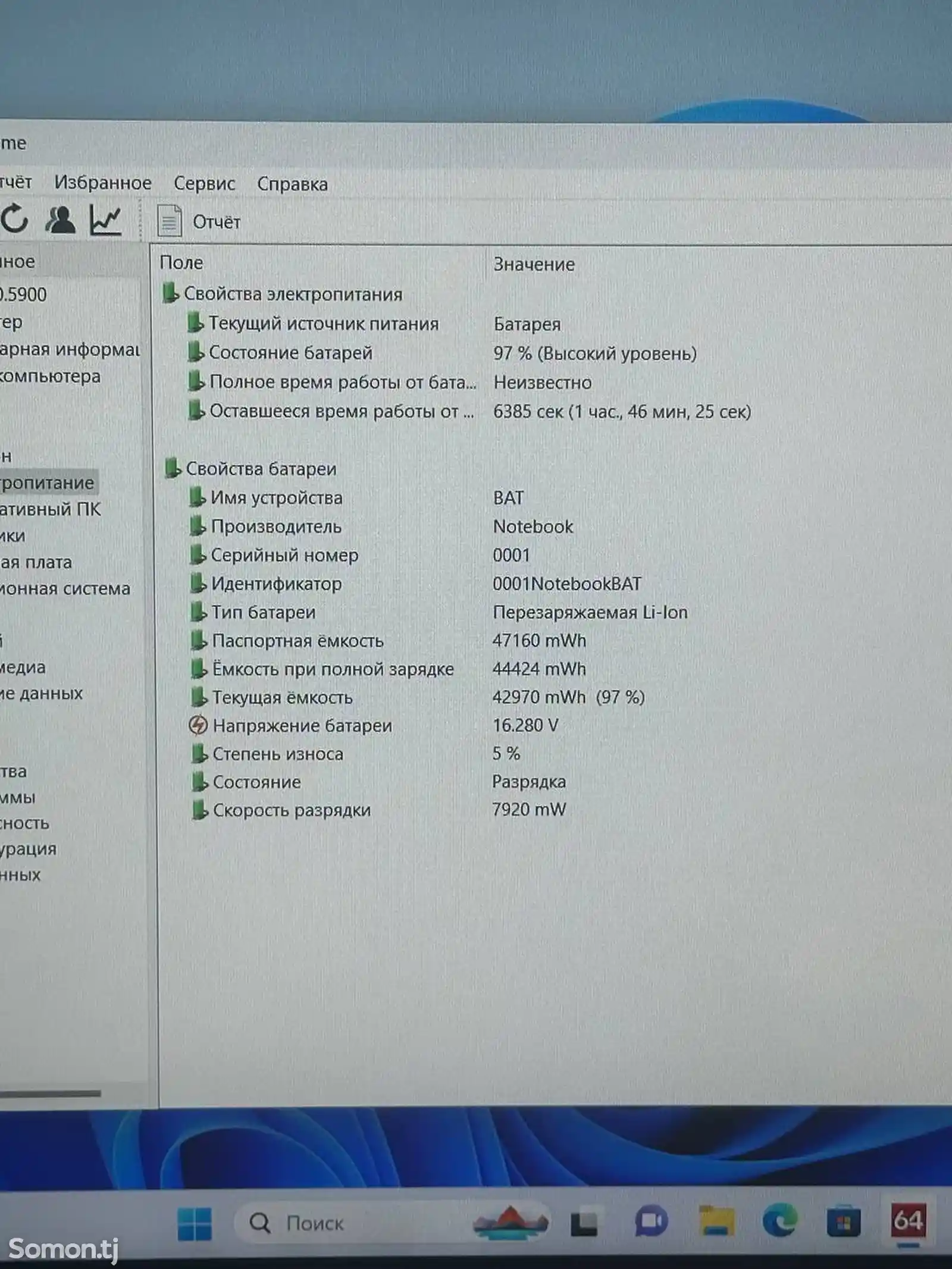Screen dimensions: 952x1269
Task: Open File Explorer from the taskbar
Action: (716, 1221)
